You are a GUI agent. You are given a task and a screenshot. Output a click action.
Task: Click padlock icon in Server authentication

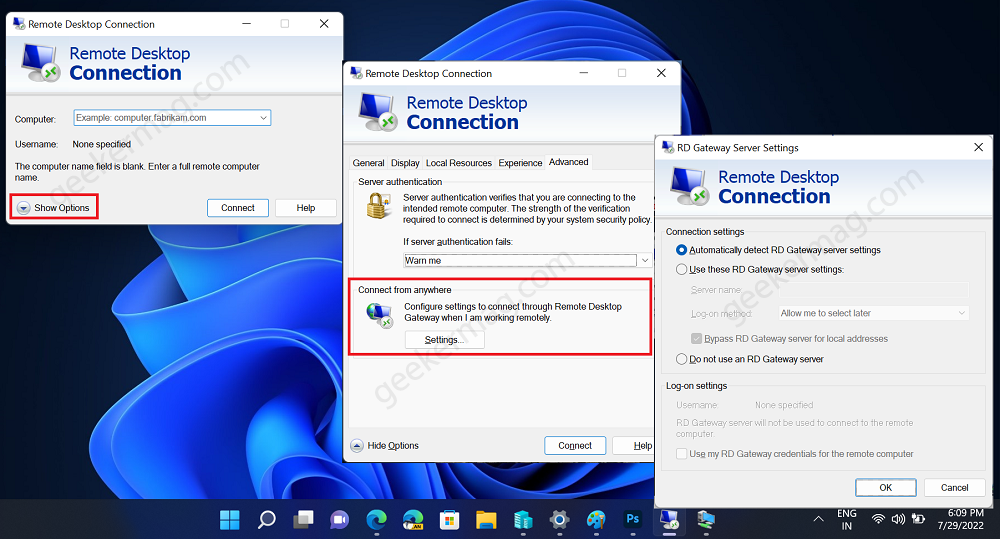point(378,206)
